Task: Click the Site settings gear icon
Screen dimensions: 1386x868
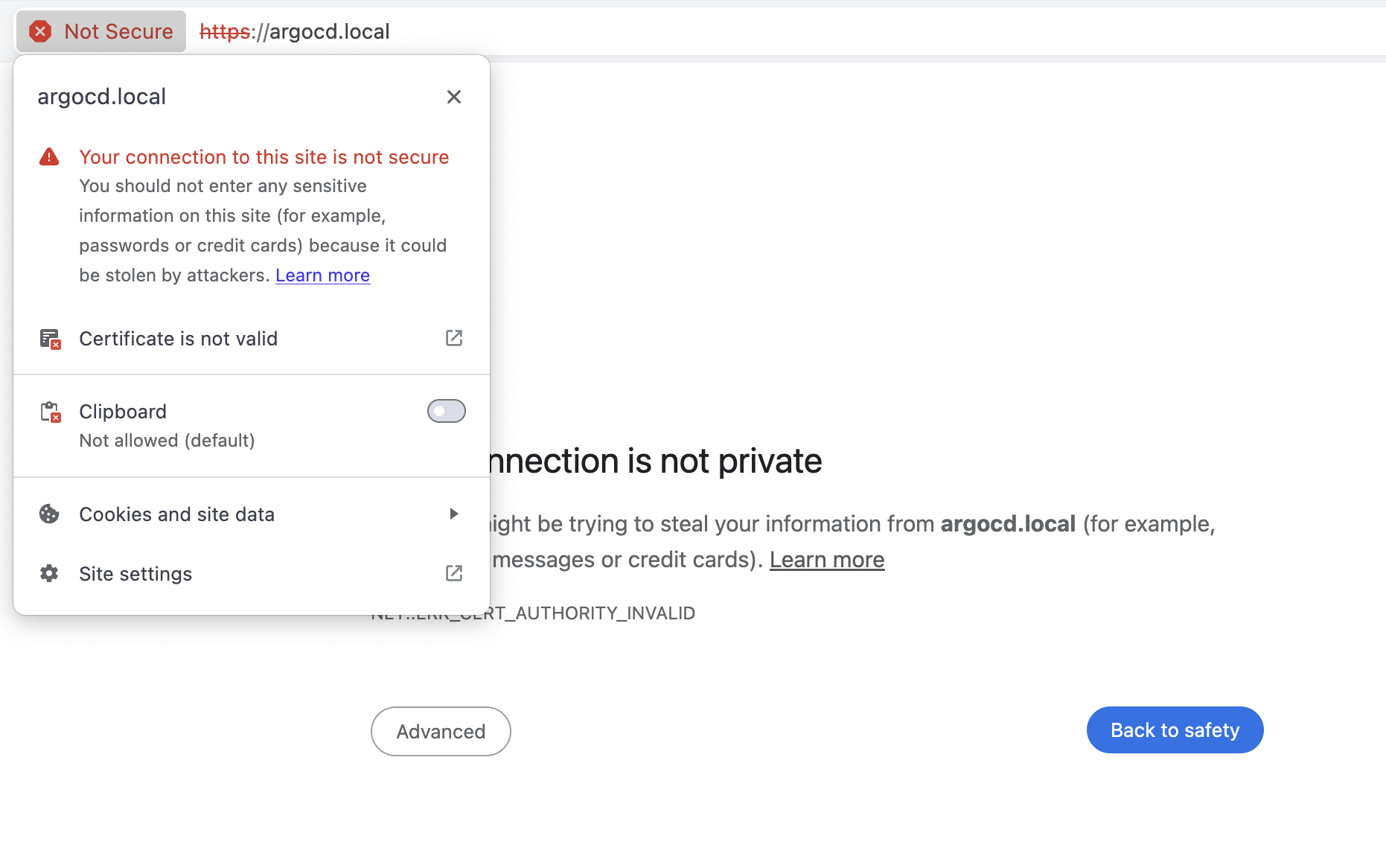Action: coord(49,573)
